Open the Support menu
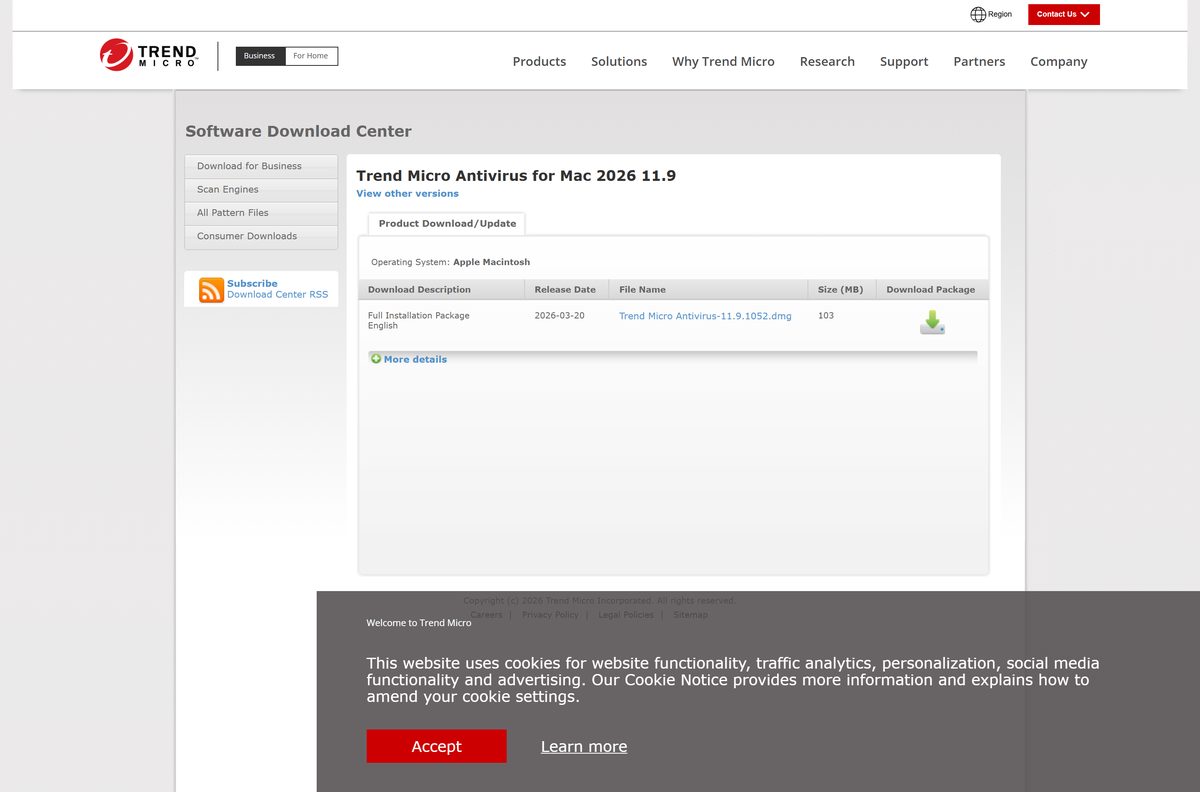The image size is (1200, 792). coord(904,61)
